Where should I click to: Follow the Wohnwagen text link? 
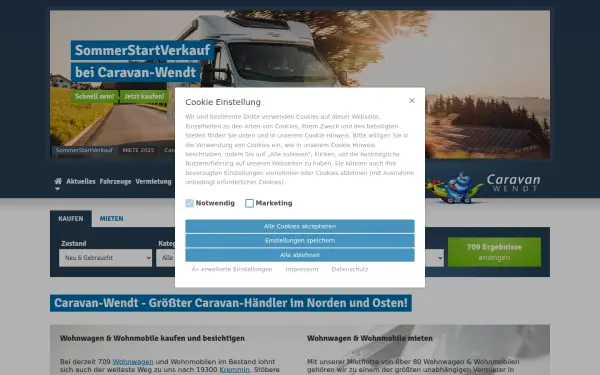[133, 362]
